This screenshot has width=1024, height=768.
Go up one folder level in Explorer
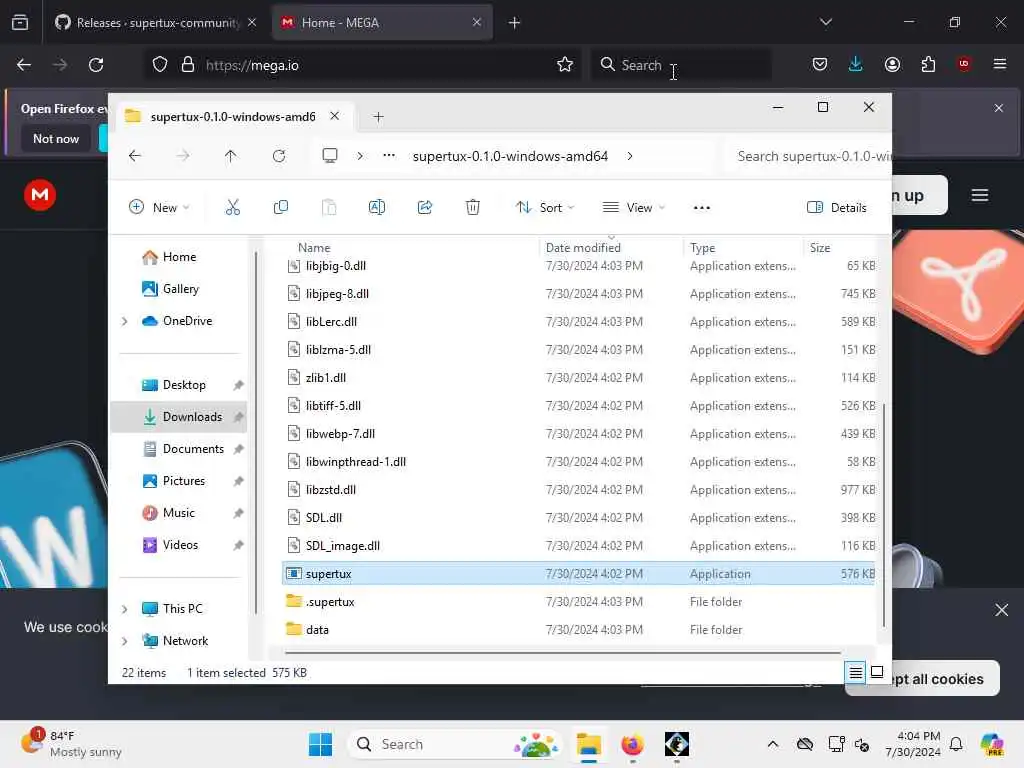[x=231, y=156]
